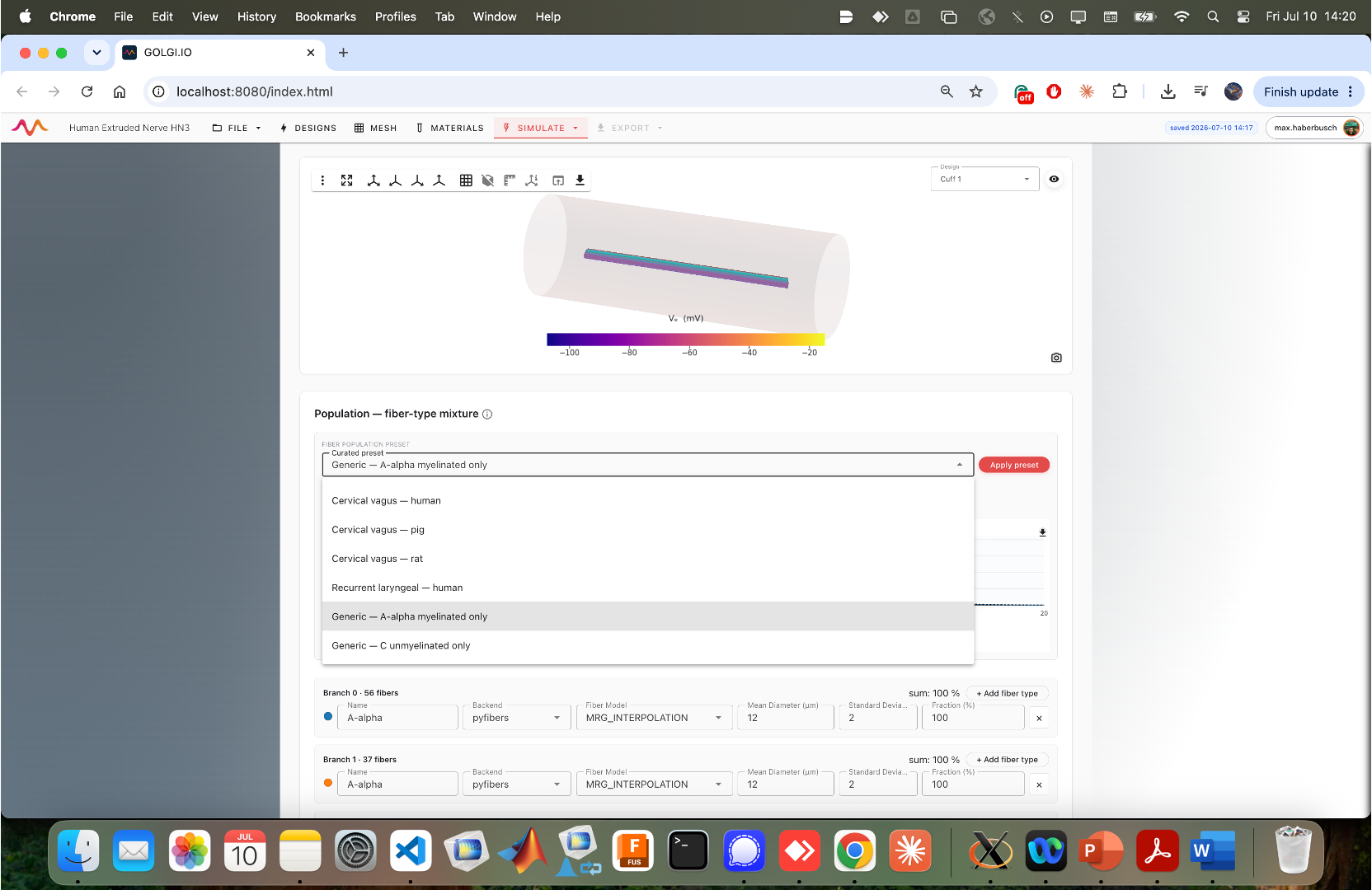Viewport: 1372px width, 890px height.
Task: Open Terminal from the Dock
Action: pos(688,850)
